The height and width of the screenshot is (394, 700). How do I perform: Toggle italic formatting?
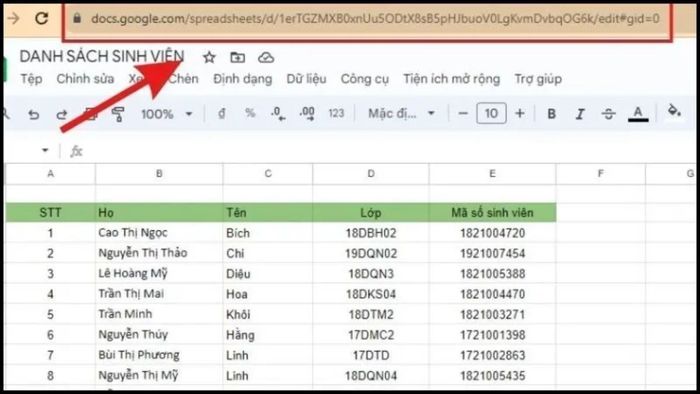coord(579,114)
